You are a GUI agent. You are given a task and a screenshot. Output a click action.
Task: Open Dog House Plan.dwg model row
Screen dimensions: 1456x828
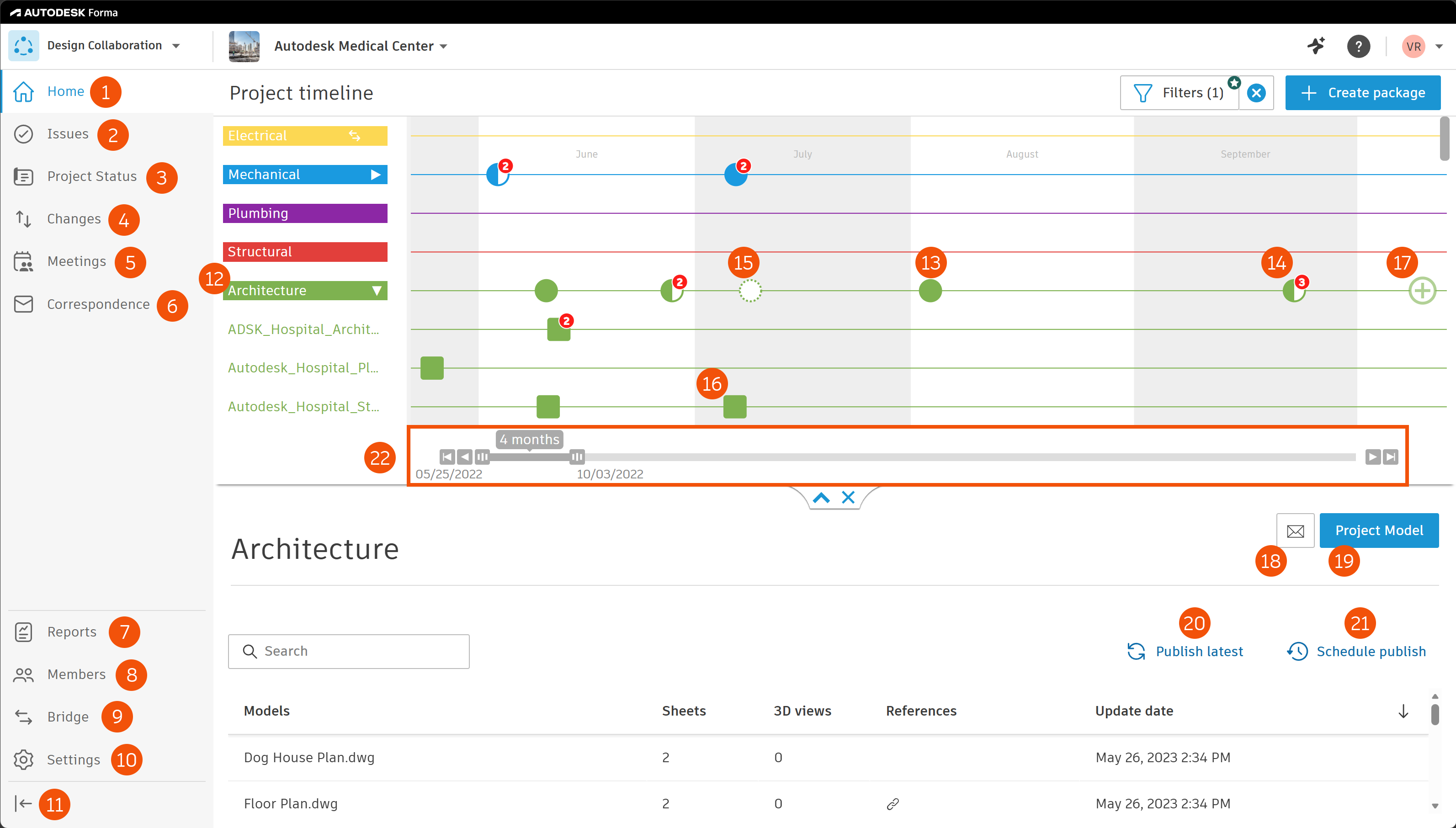tap(828, 758)
